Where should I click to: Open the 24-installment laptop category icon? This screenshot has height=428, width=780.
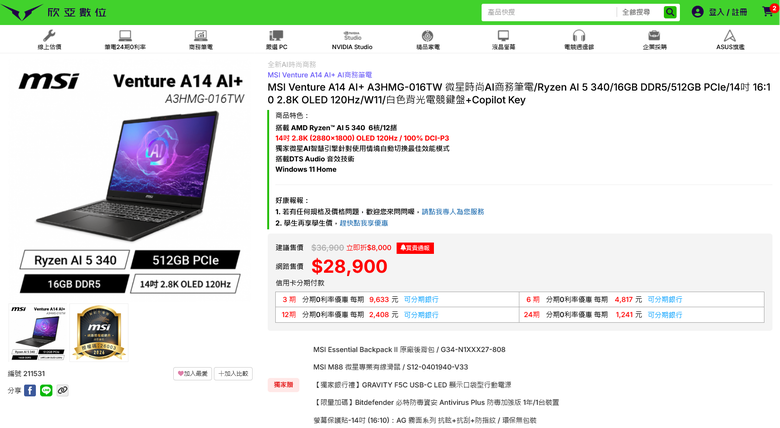pos(125,35)
